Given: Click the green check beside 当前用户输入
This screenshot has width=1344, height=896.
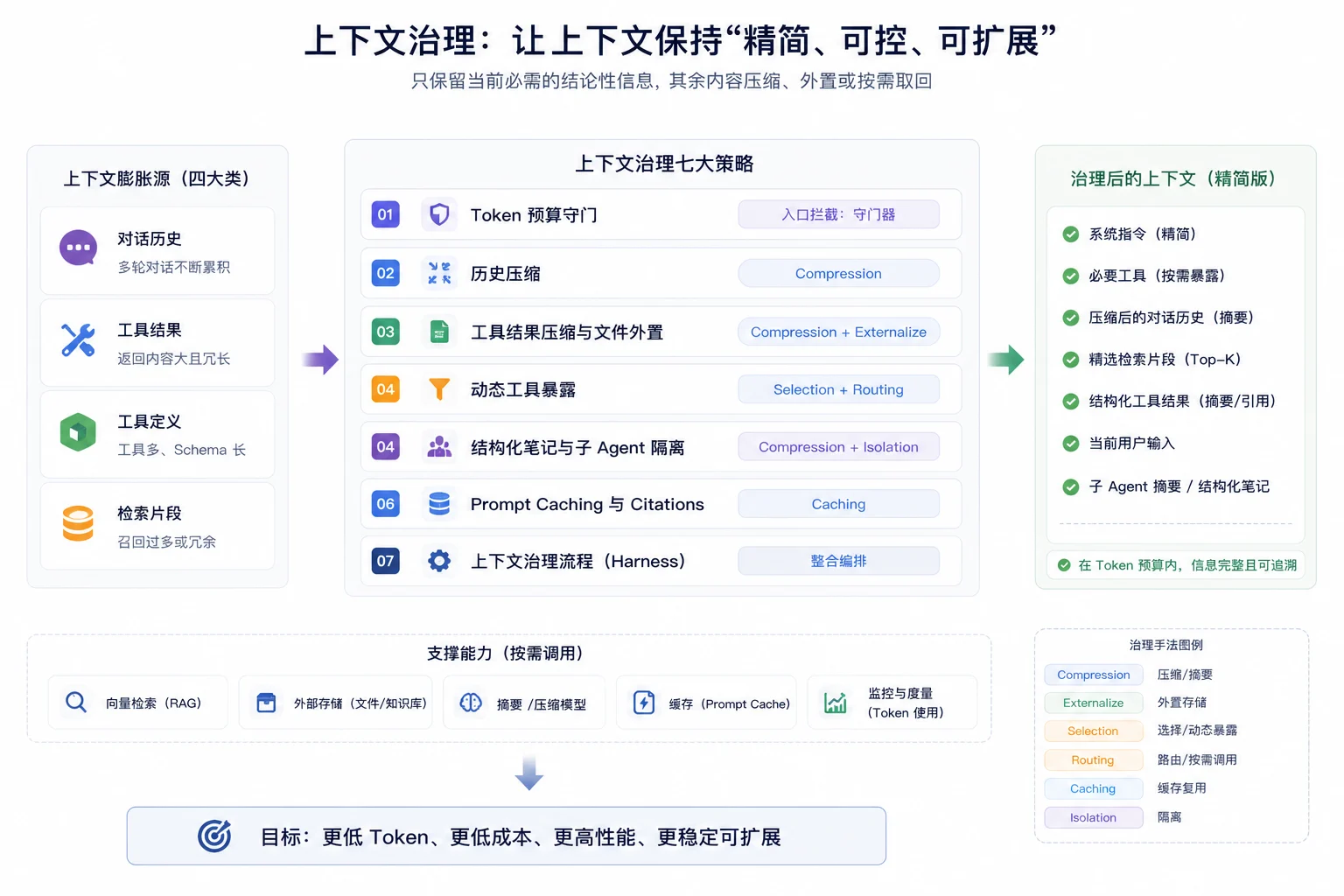Looking at the screenshot, I should 1070,444.
